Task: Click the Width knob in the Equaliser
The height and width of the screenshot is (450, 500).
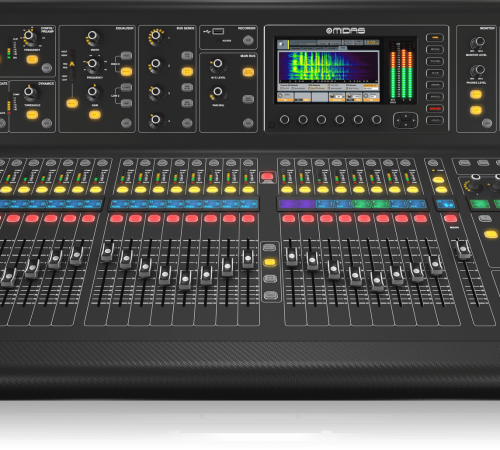Action: pos(93,37)
